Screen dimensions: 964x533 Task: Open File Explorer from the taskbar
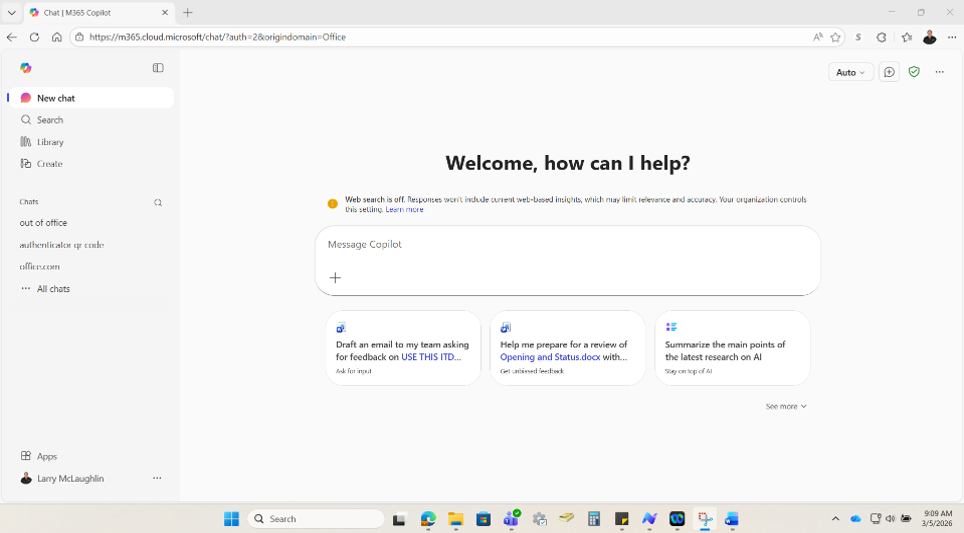[456, 519]
